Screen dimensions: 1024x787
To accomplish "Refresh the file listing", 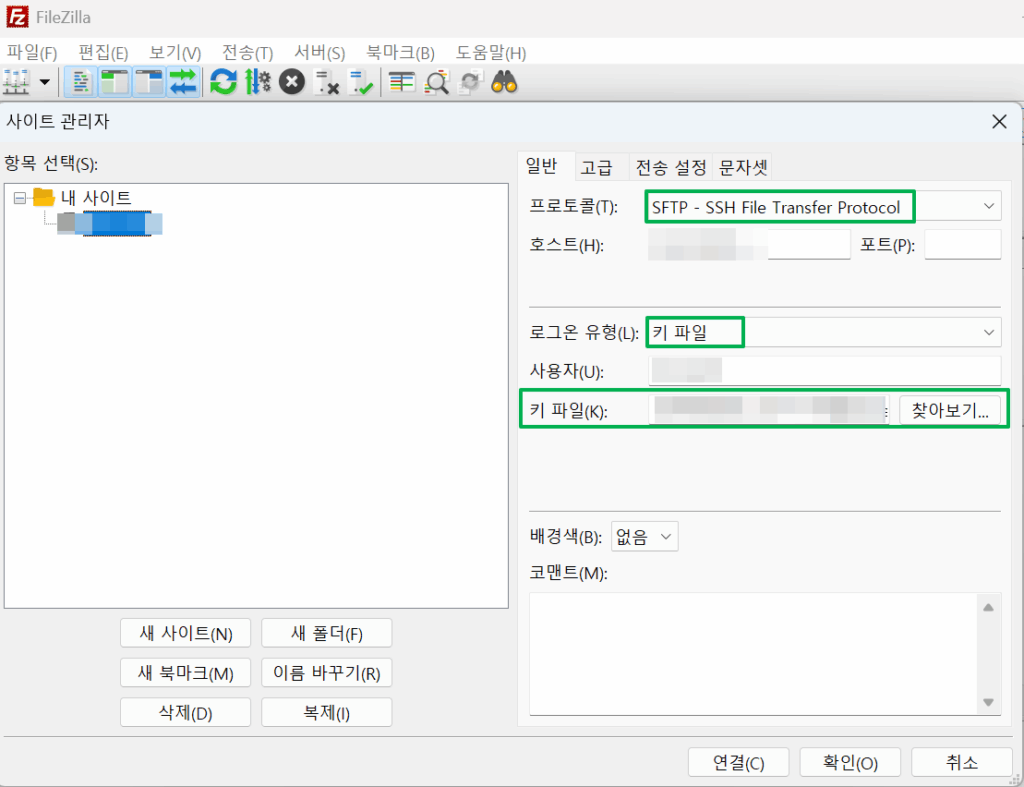I will 222,82.
